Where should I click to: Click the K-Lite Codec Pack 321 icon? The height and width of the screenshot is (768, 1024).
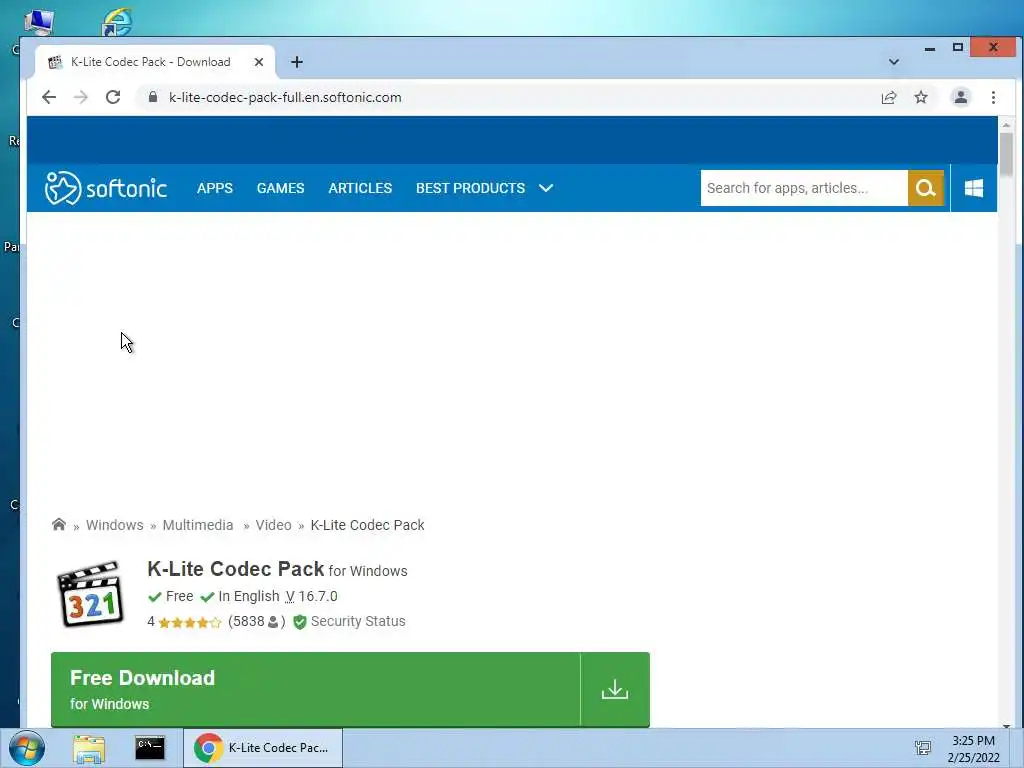point(90,594)
